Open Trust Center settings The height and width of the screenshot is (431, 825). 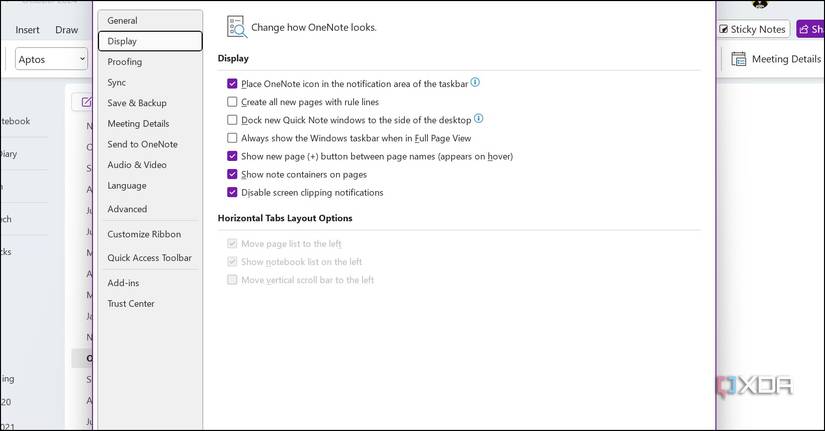coord(150,304)
